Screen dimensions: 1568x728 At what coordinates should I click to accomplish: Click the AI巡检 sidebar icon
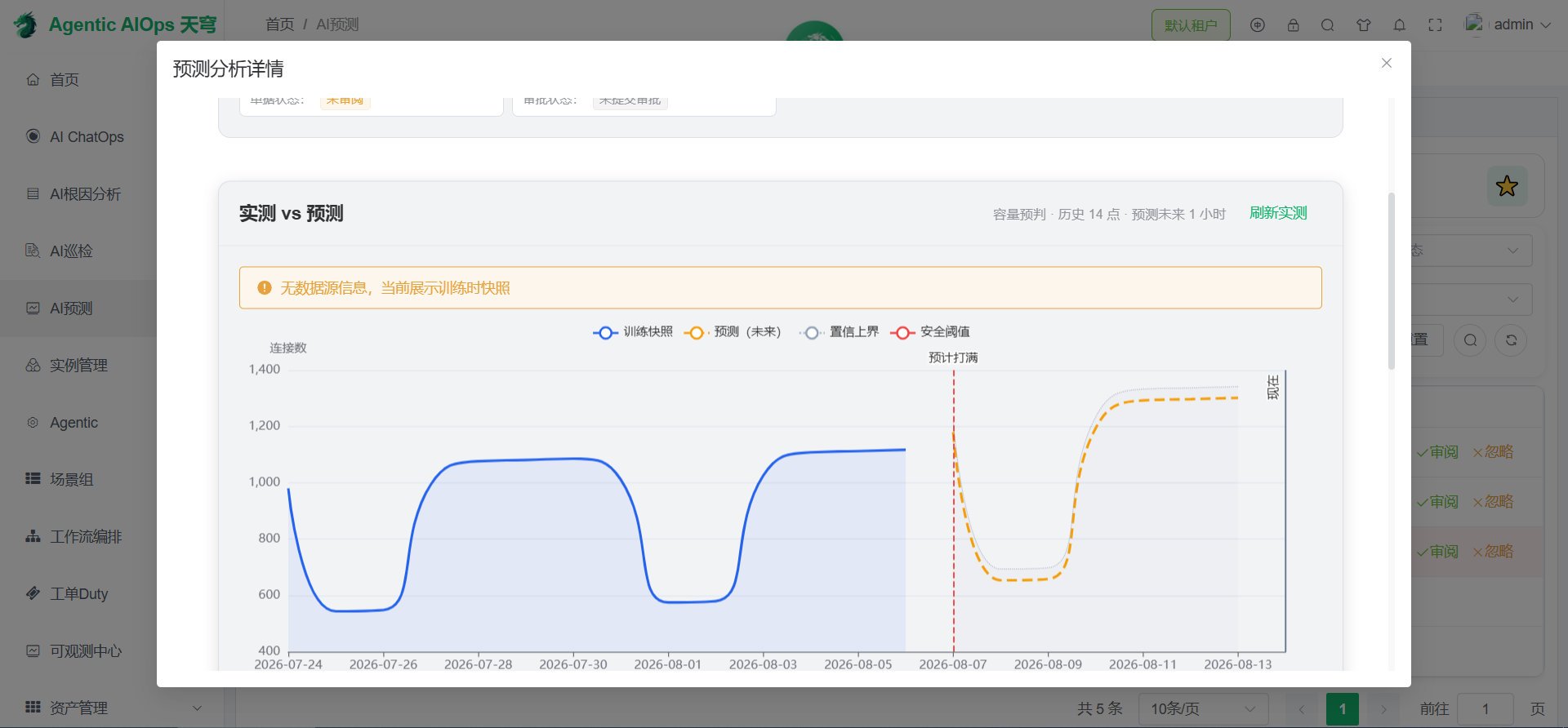(x=33, y=251)
